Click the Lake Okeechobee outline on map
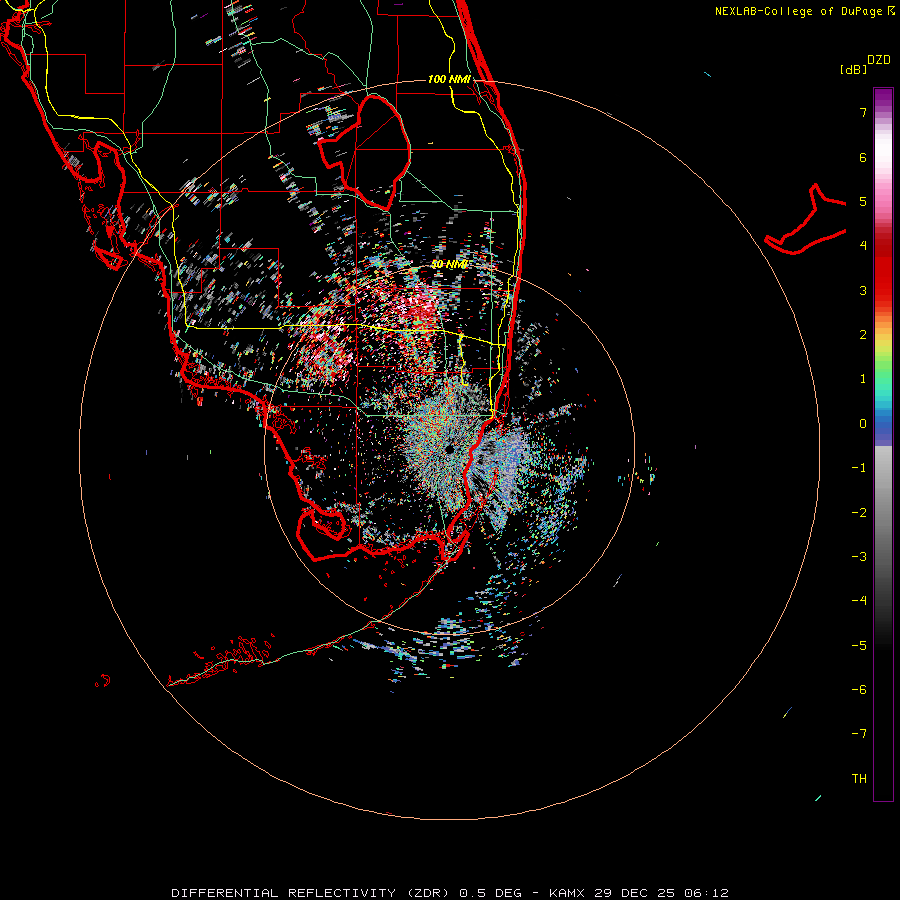Image resolution: width=900 pixels, height=900 pixels. click(x=365, y=152)
